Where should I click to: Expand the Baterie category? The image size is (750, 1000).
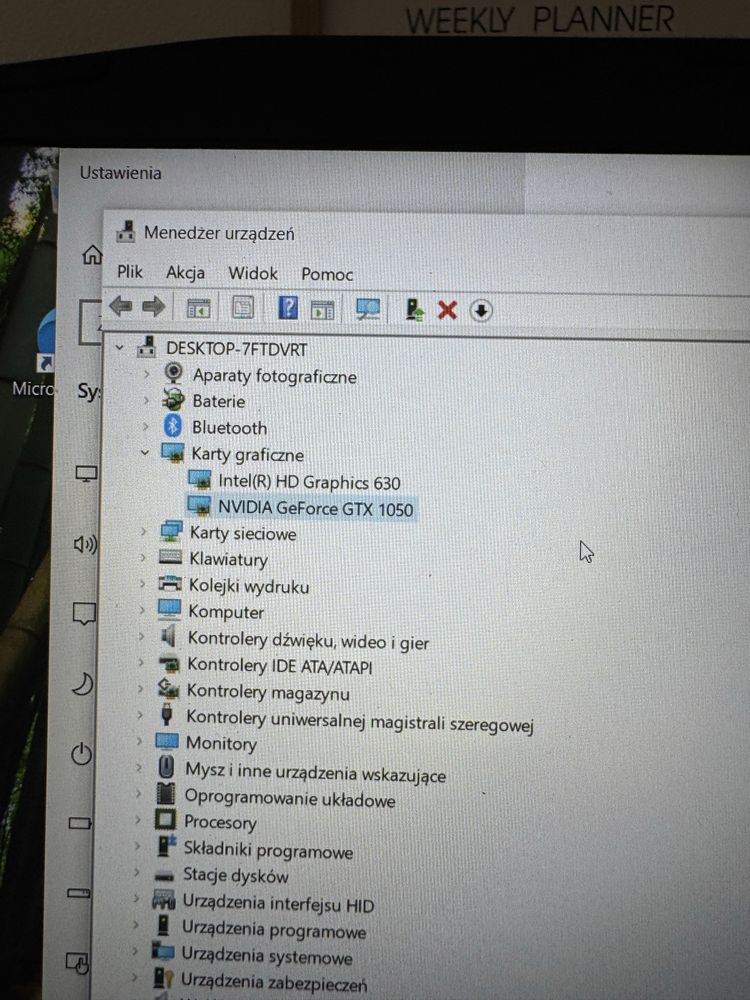146,400
